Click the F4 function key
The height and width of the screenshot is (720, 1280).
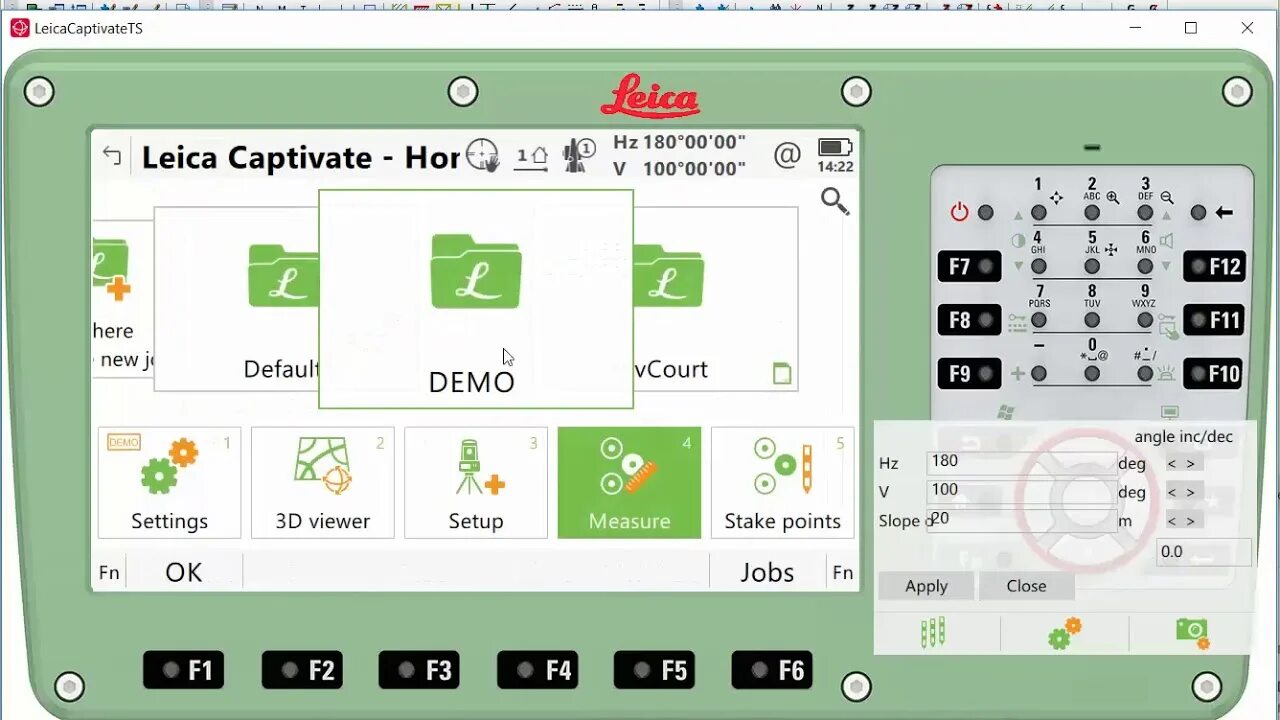tap(537, 670)
